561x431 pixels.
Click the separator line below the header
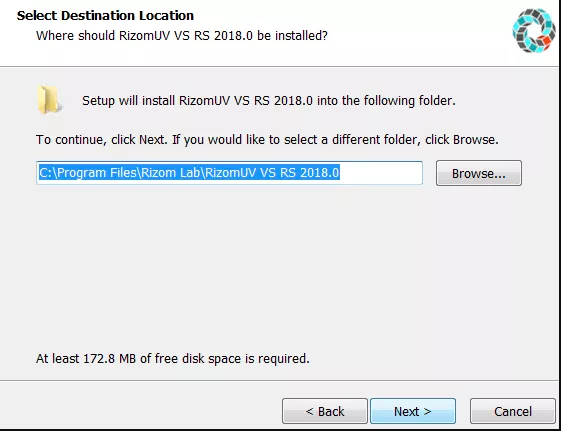tap(279, 66)
